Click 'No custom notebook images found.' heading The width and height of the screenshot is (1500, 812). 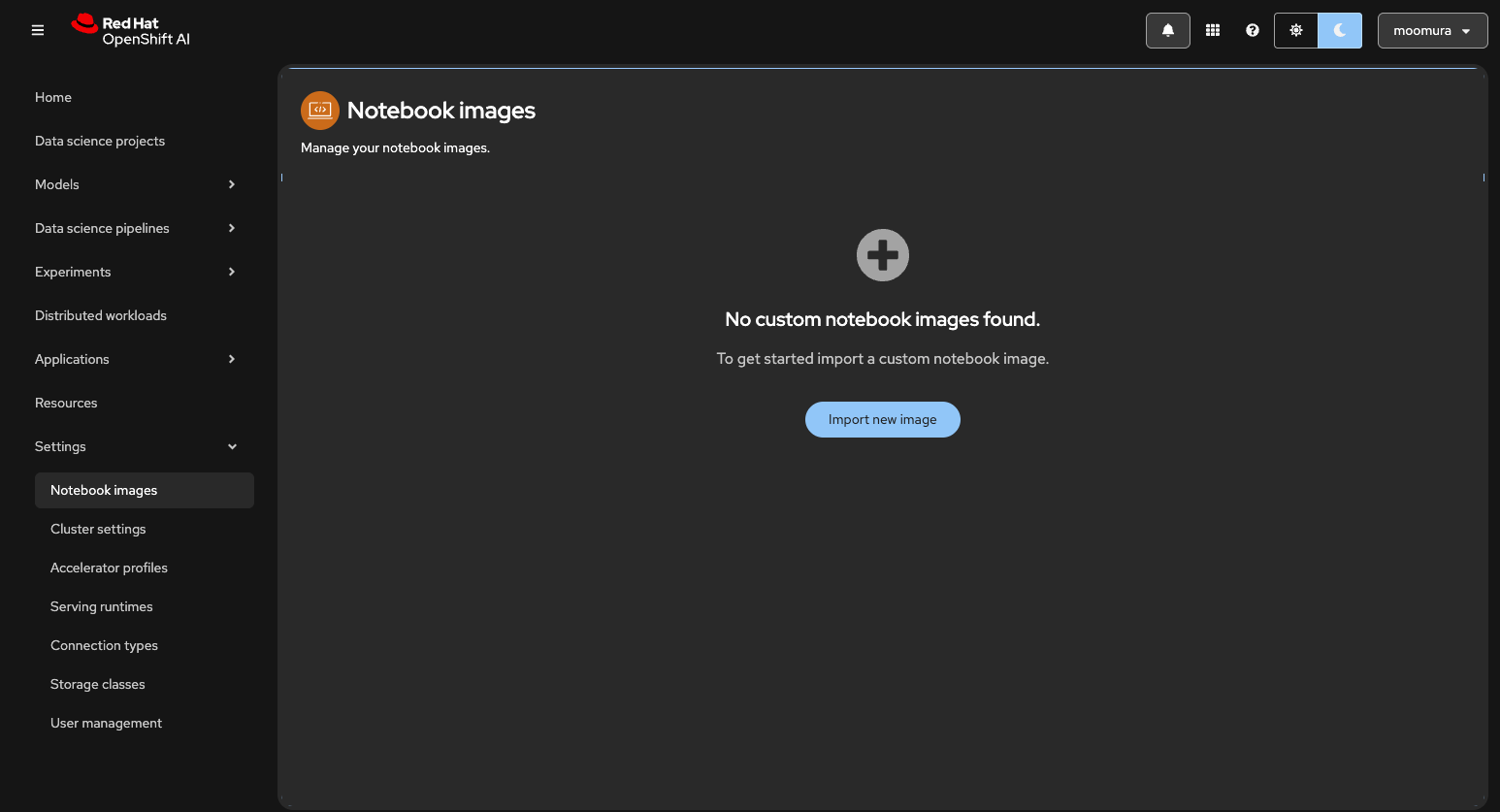point(883,319)
